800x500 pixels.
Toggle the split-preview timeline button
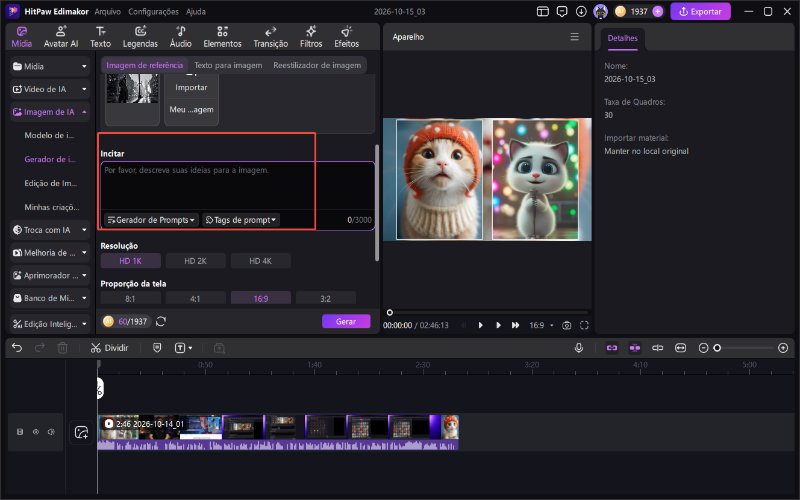(x=657, y=348)
